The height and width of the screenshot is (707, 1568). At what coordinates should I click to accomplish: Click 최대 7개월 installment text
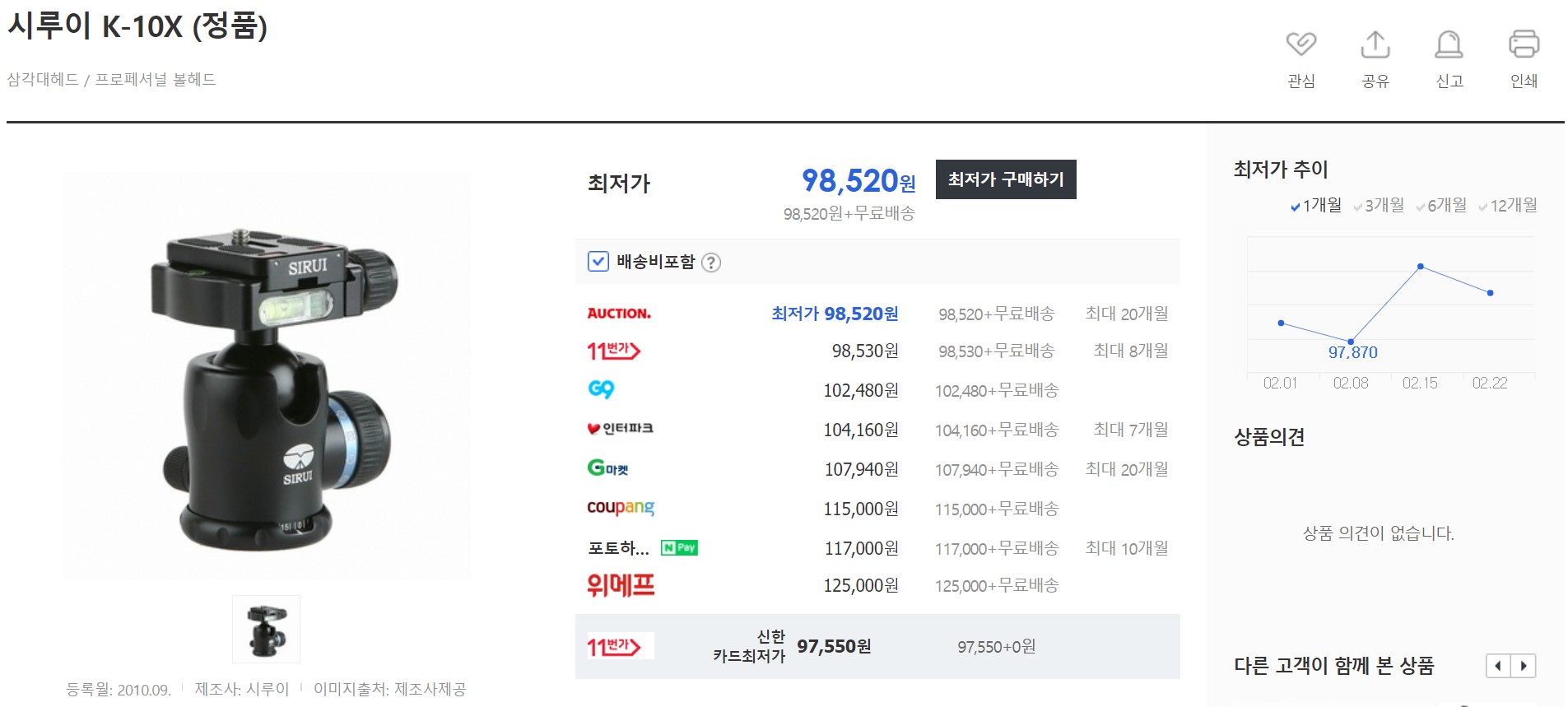pos(1131,430)
